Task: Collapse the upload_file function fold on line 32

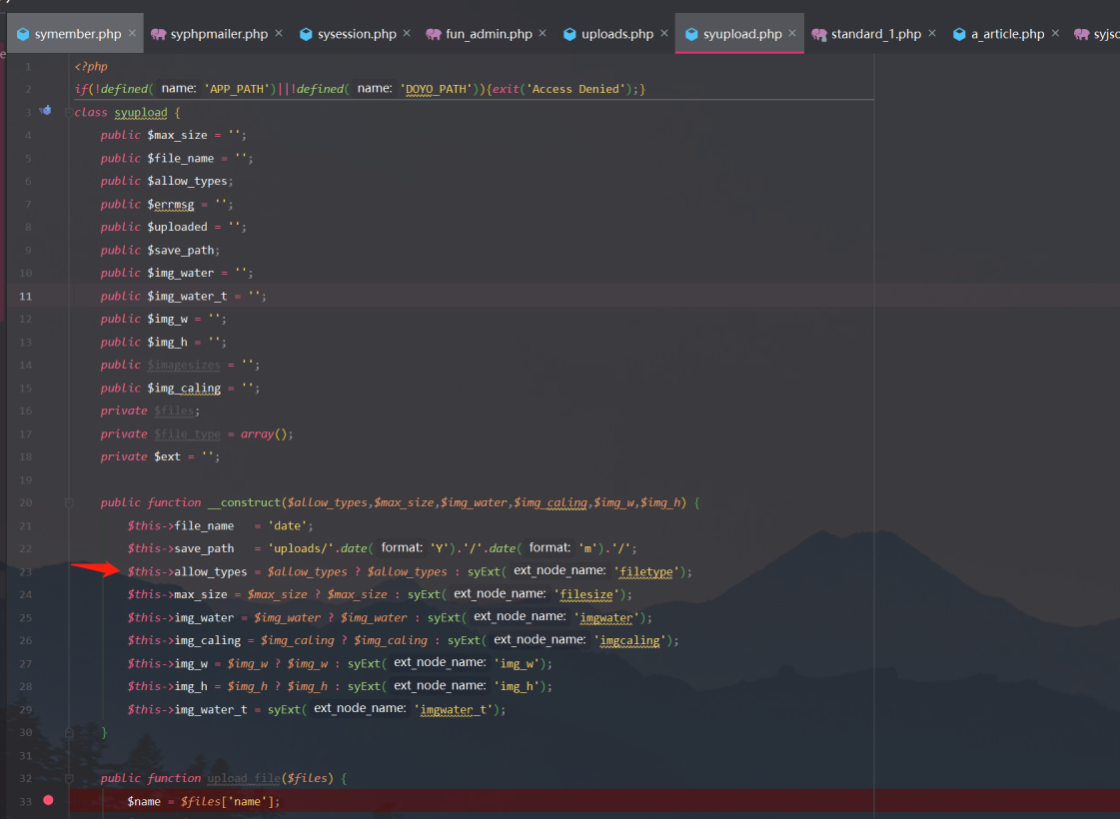Action: click(69, 778)
